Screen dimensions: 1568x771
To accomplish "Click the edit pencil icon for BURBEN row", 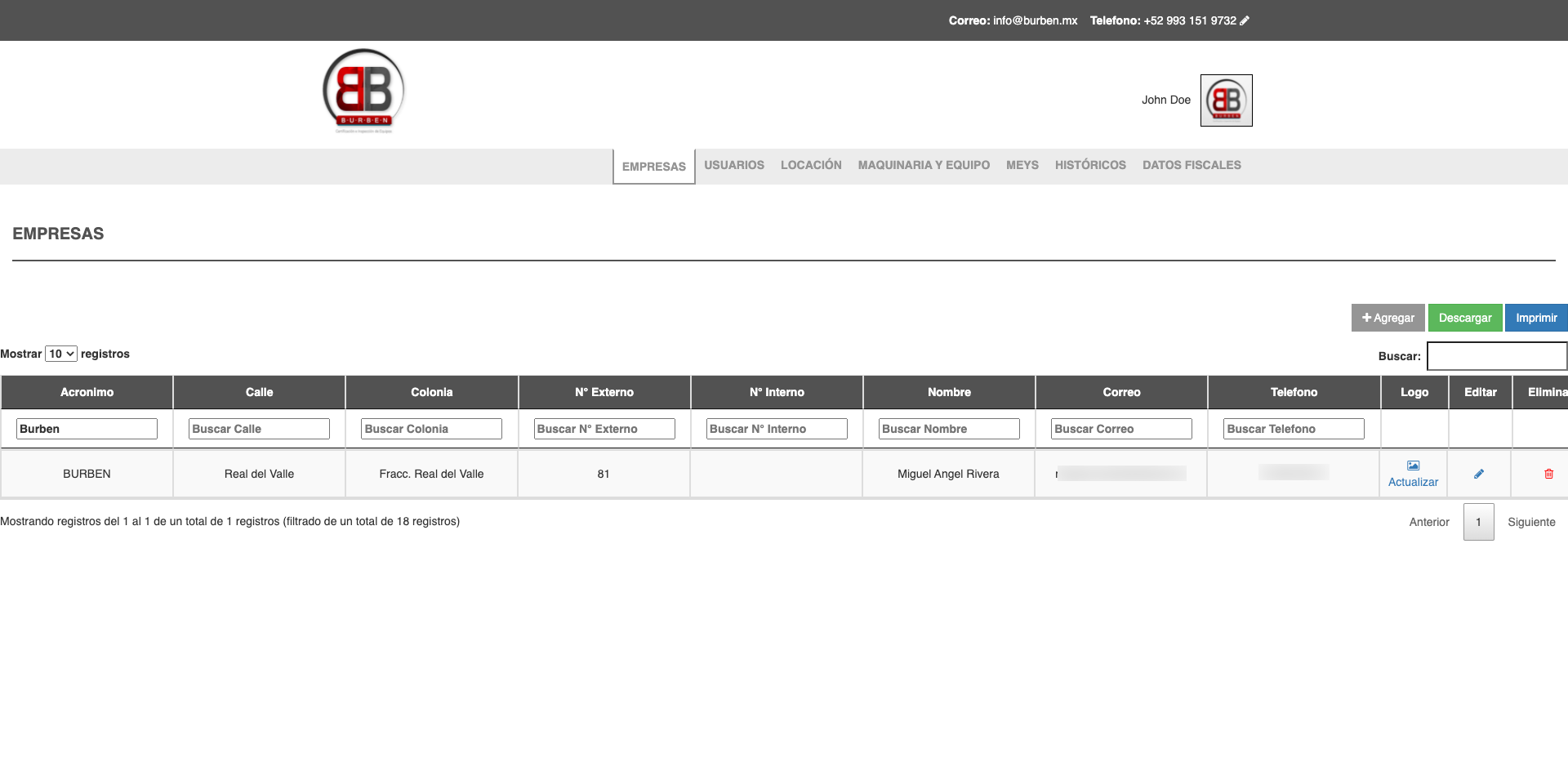I will coord(1479,474).
